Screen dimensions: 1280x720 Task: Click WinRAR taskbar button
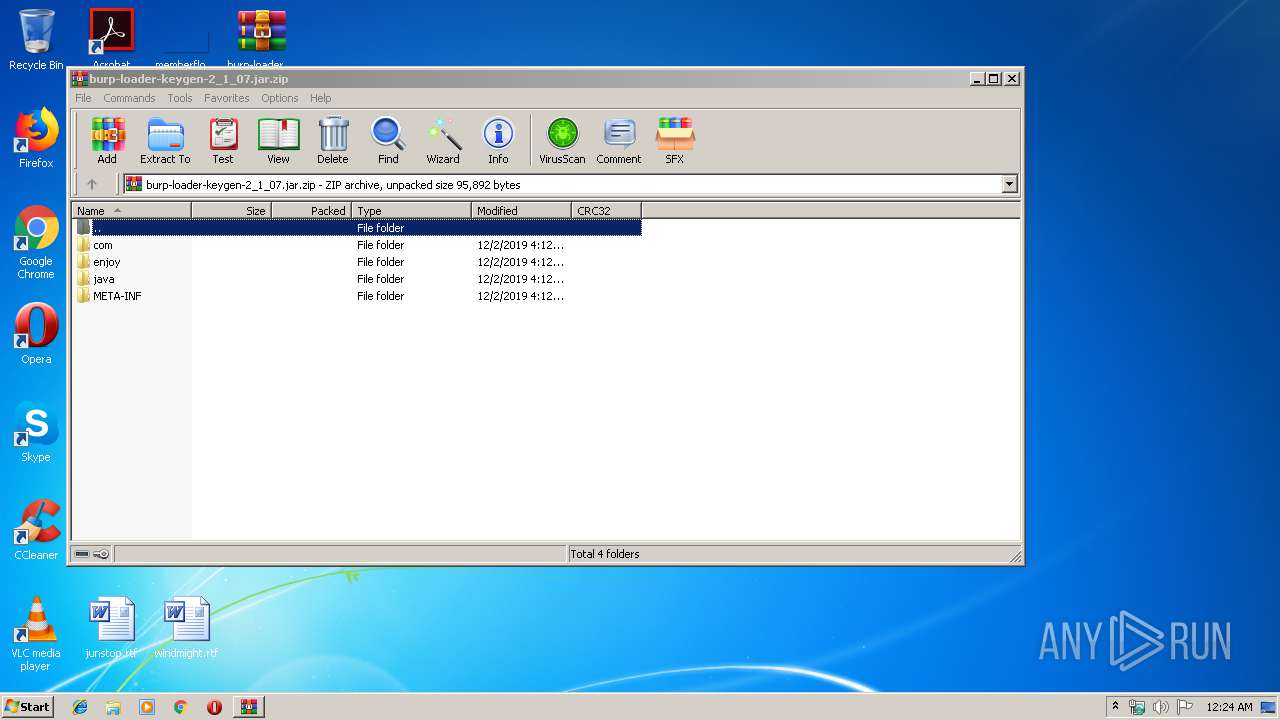[x=248, y=707]
